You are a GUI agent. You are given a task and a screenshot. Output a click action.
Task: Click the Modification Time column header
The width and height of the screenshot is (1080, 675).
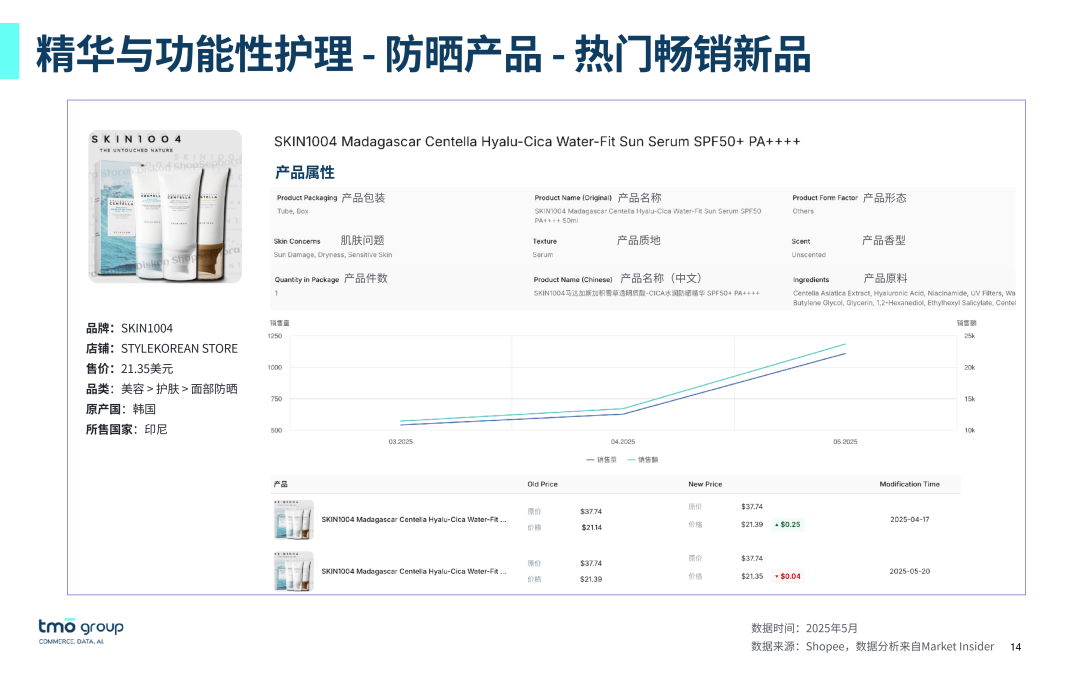[x=909, y=484]
